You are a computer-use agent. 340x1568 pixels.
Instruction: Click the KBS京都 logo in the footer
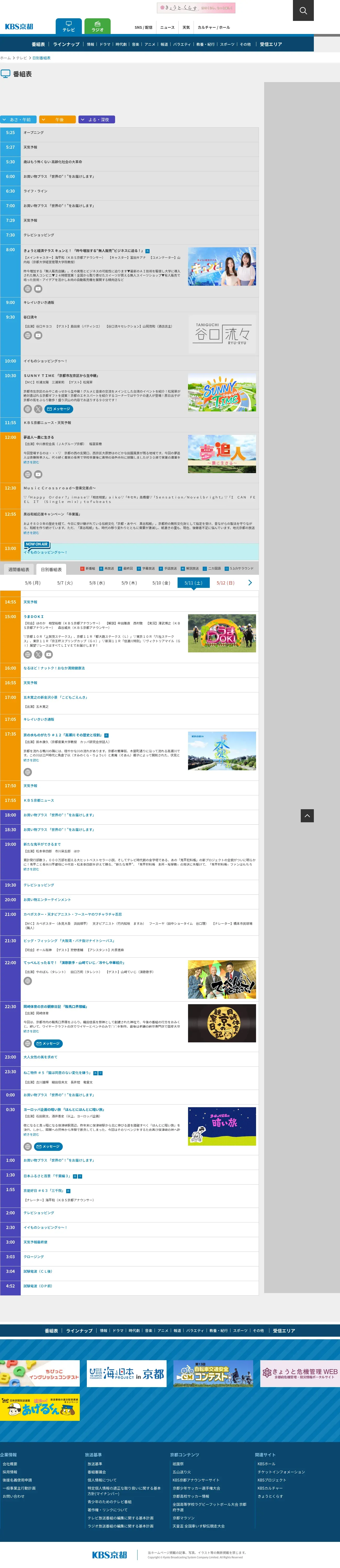click(110, 1555)
